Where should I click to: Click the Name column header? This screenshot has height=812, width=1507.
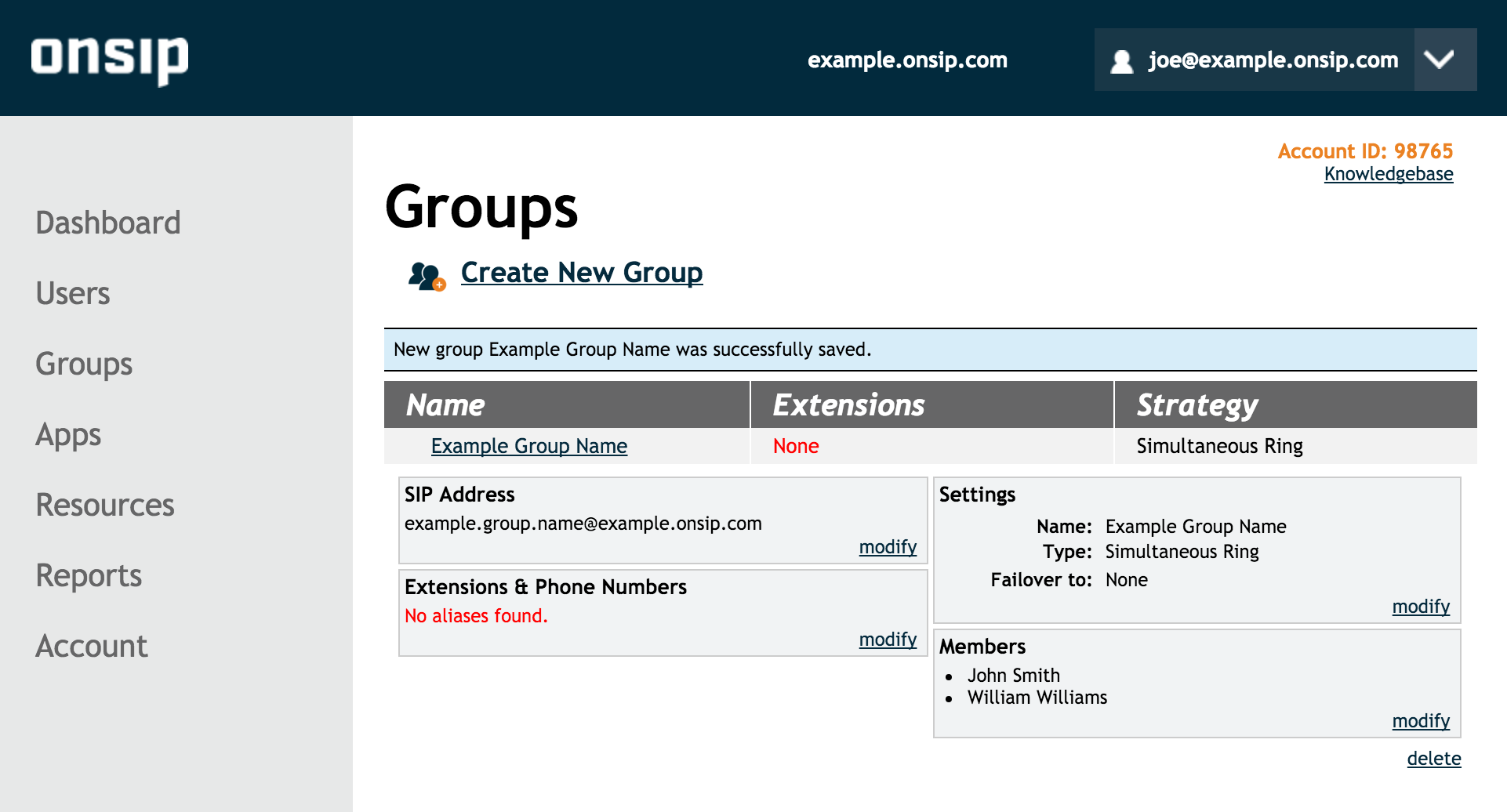[567, 405]
